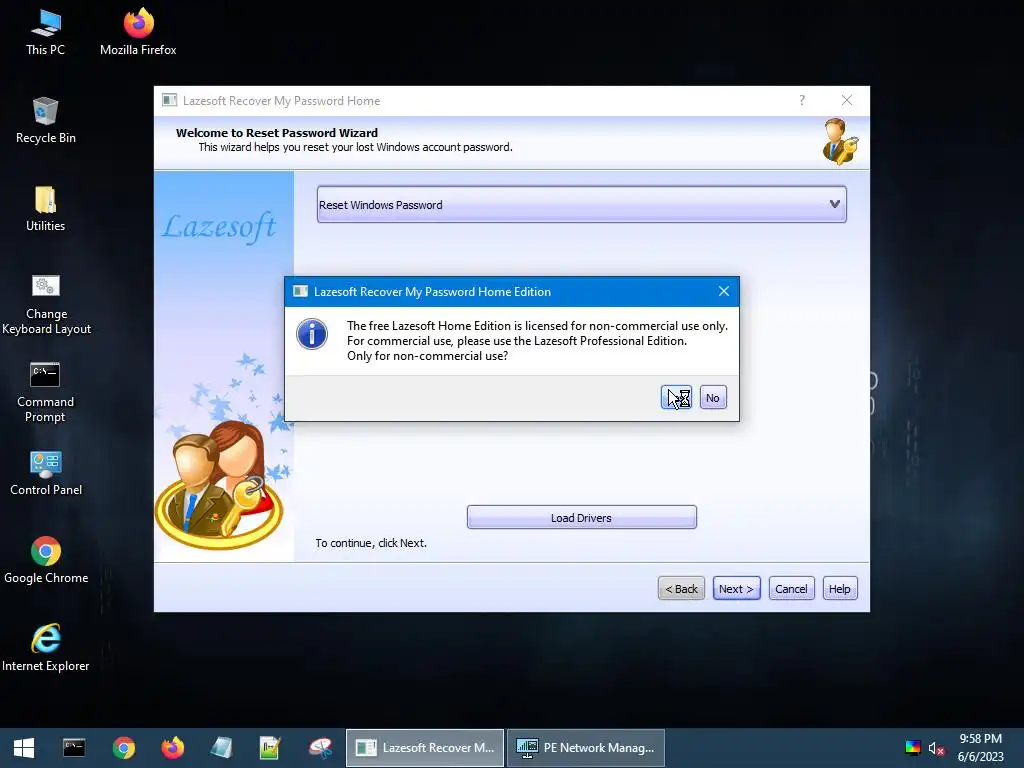
Task: Click the < Back button
Action: (681, 588)
